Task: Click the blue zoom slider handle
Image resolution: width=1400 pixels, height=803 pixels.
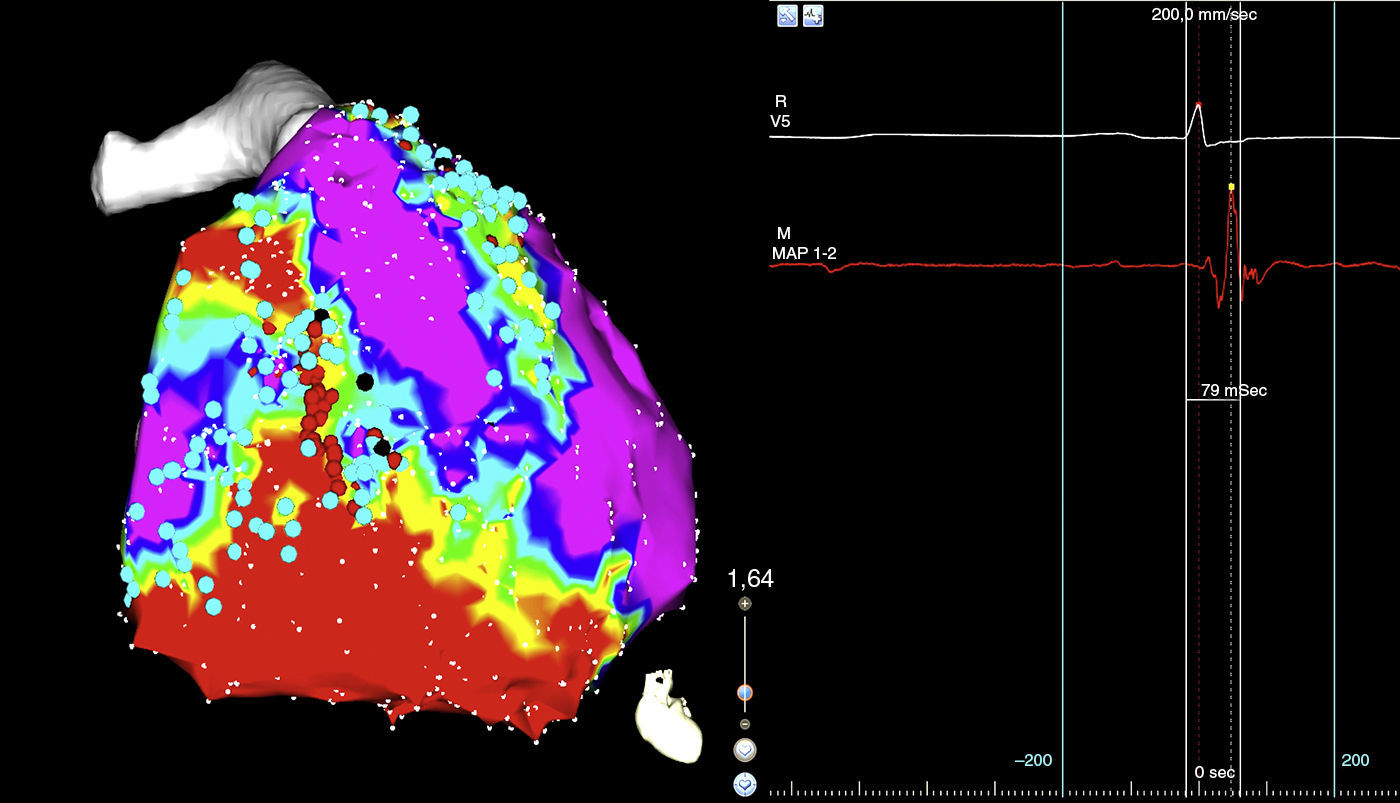Action: click(745, 692)
